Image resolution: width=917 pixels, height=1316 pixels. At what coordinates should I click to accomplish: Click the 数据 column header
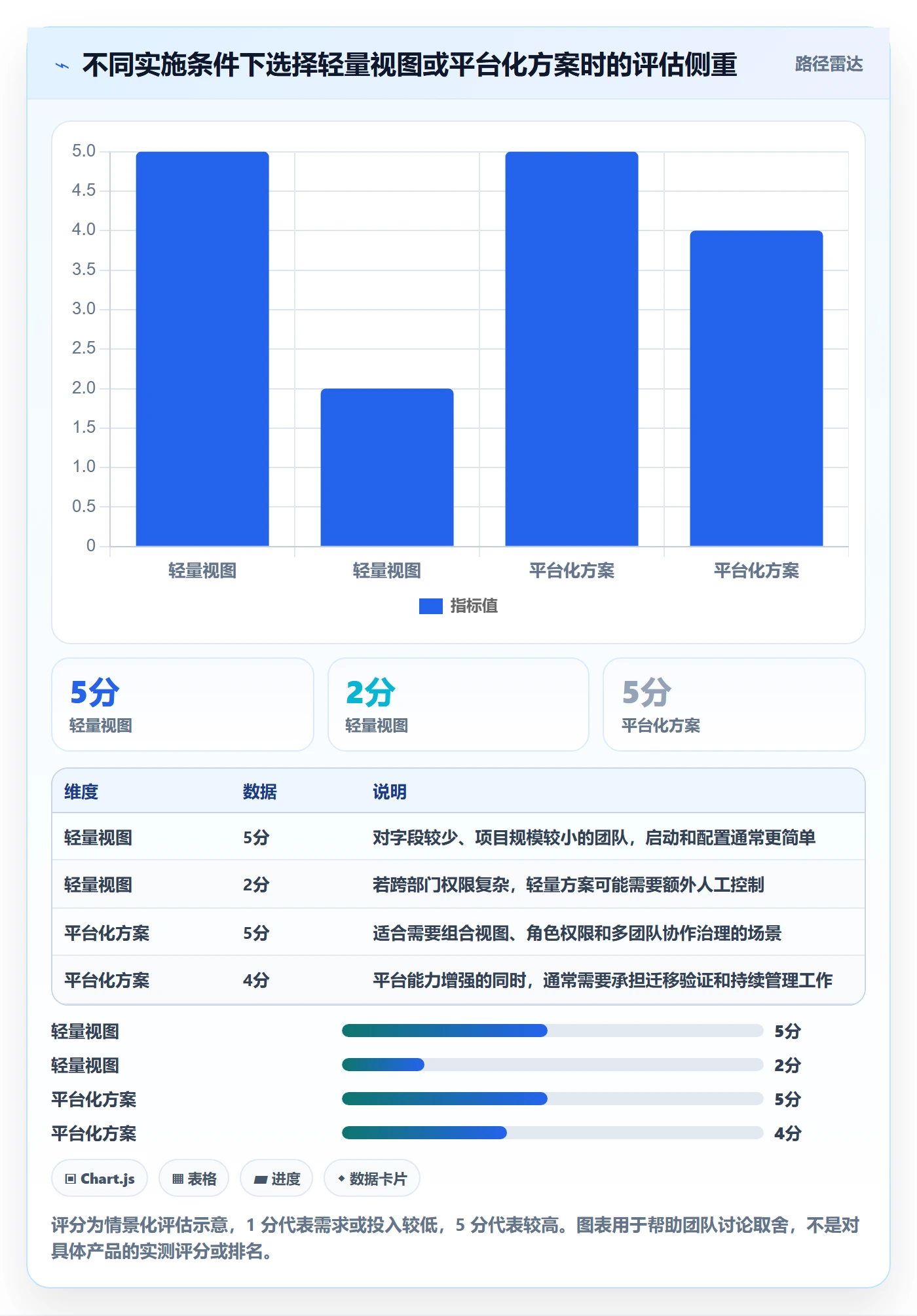click(x=260, y=792)
